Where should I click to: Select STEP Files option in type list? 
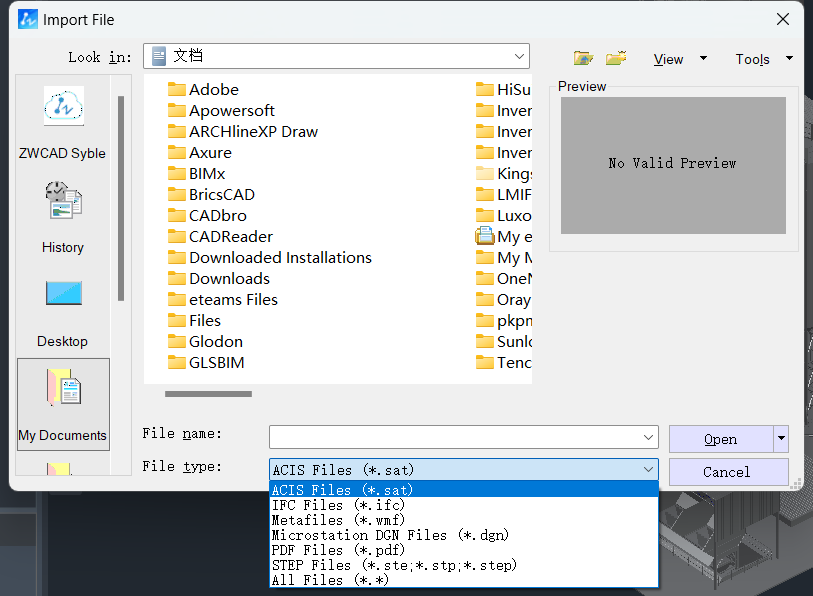point(394,565)
